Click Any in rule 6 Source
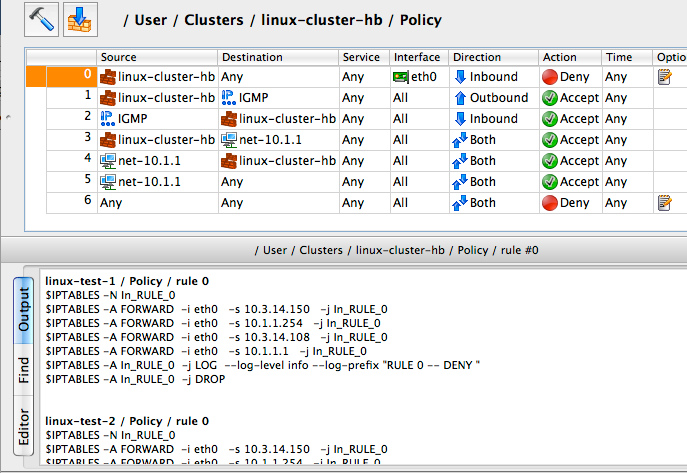The height and width of the screenshot is (473, 687). tap(111, 203)
